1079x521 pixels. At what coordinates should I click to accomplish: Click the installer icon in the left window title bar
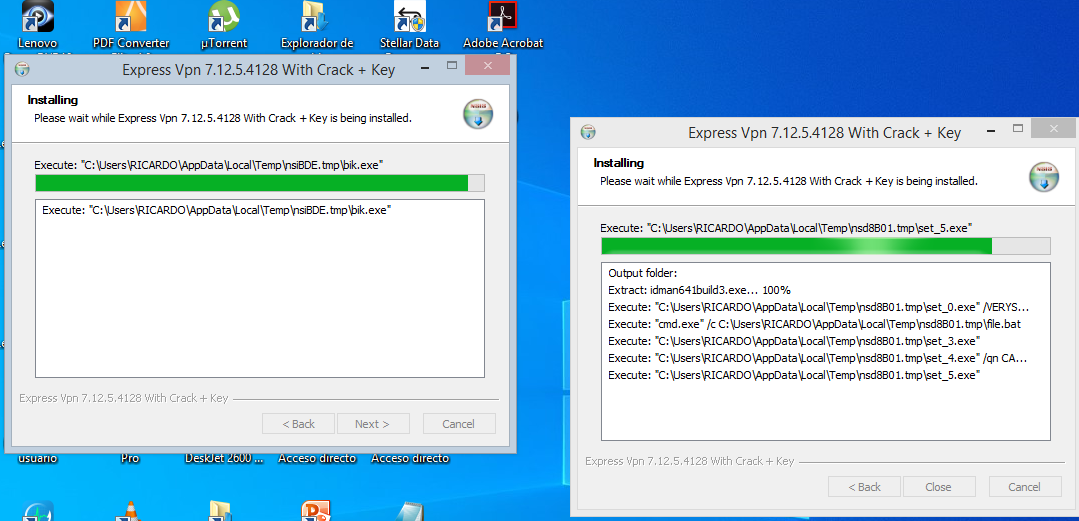(x=23, y=70)
